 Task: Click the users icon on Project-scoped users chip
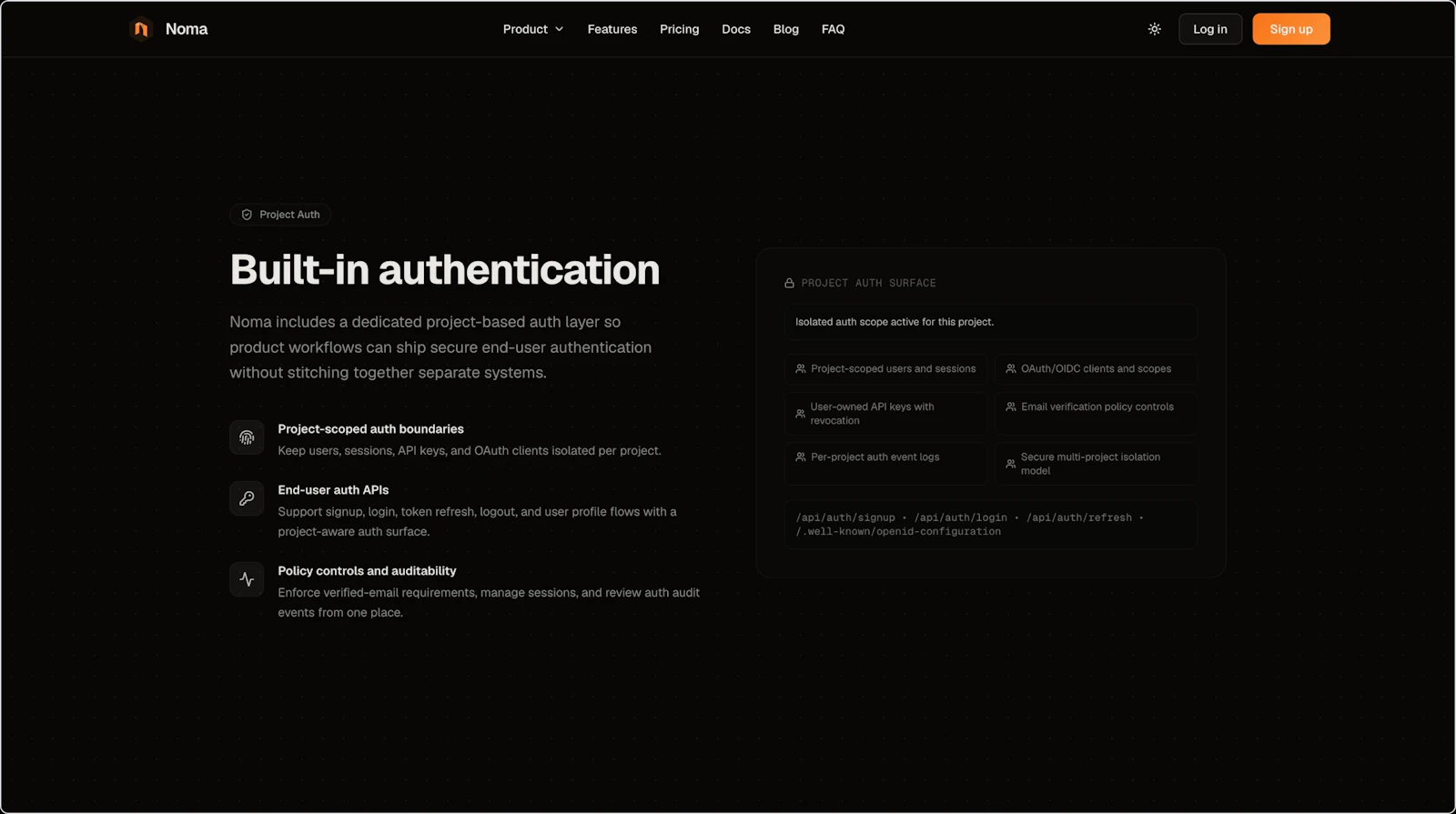coord(801,368)
